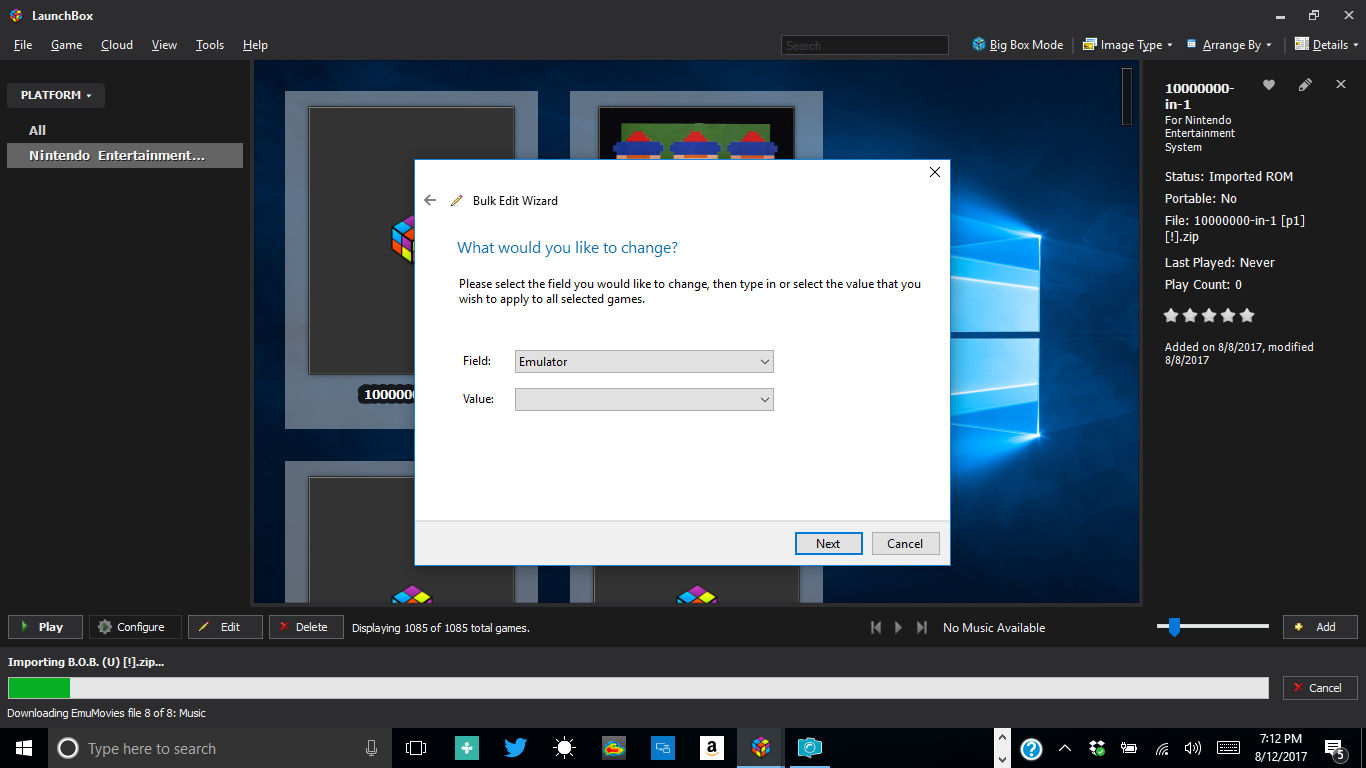
Task: Click the back arrow in Bulk Edit Wizard
Action: click(x=430, y=200)
